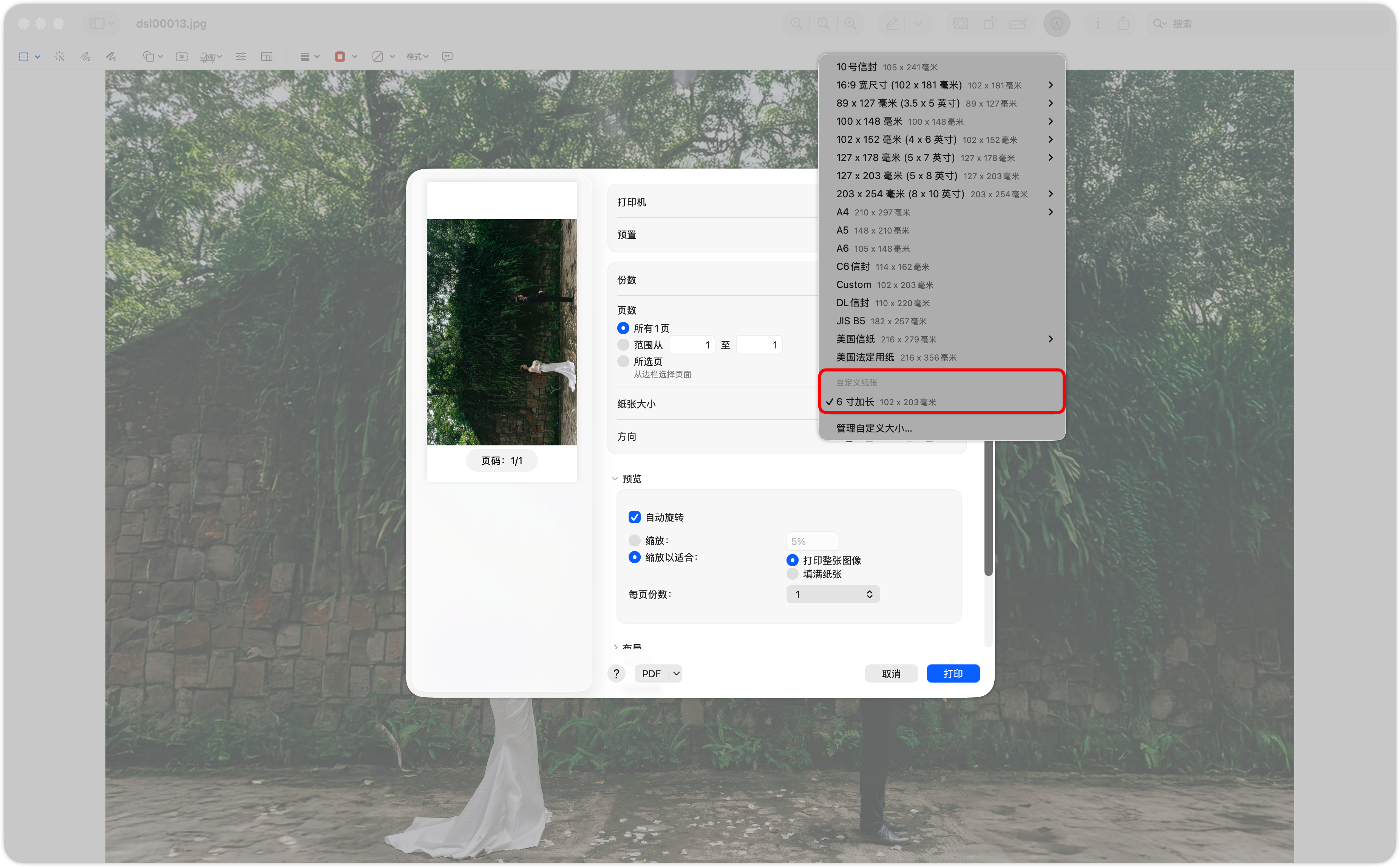Collapse the 预览 section disclosure
The height and width of the screenshot is (867, 1400).
click(x=615, y=479)
